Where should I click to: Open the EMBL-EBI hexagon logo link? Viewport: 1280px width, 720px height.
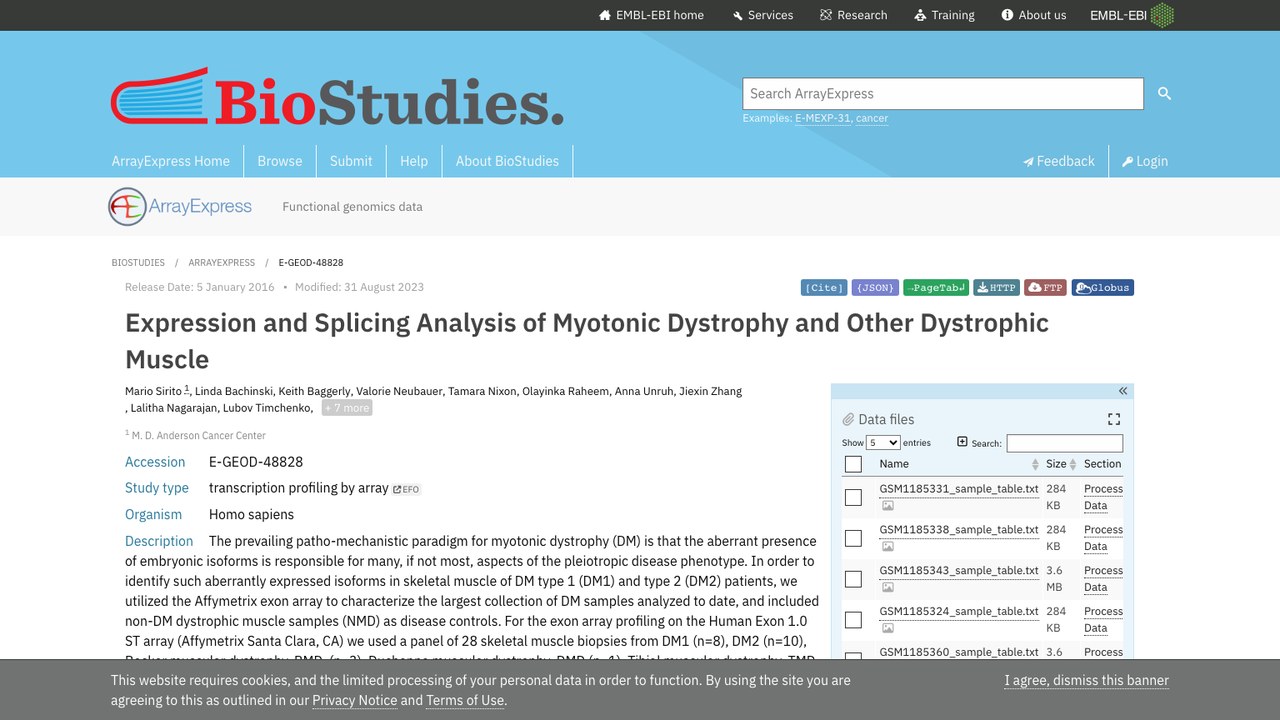[1132, 15]
